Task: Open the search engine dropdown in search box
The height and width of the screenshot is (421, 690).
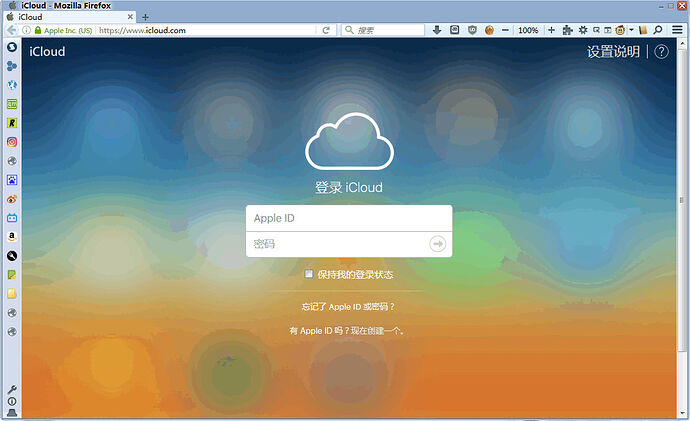Action: pyautogui.click(x=350, y=31)
